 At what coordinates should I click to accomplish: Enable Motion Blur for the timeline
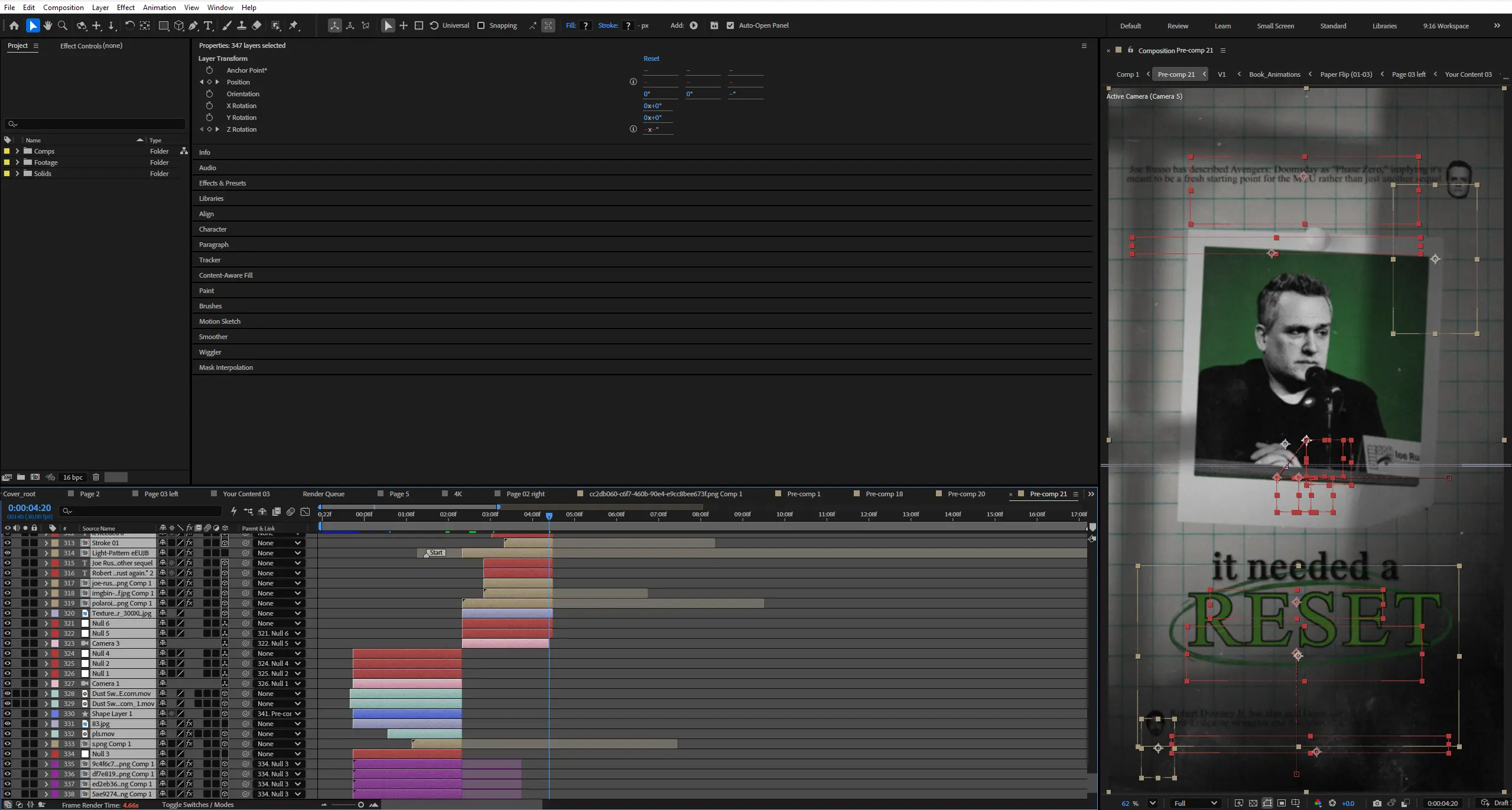pyautogui.click(x=291, y=512)
